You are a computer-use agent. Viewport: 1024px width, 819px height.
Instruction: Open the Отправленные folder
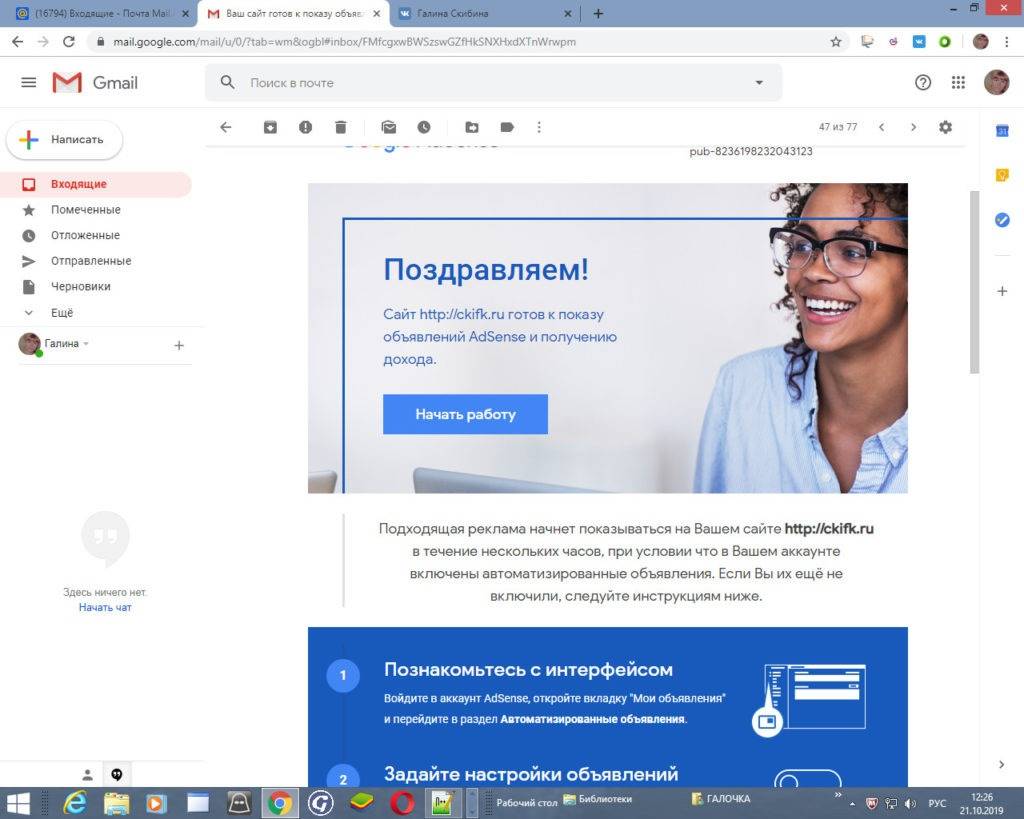90,261
